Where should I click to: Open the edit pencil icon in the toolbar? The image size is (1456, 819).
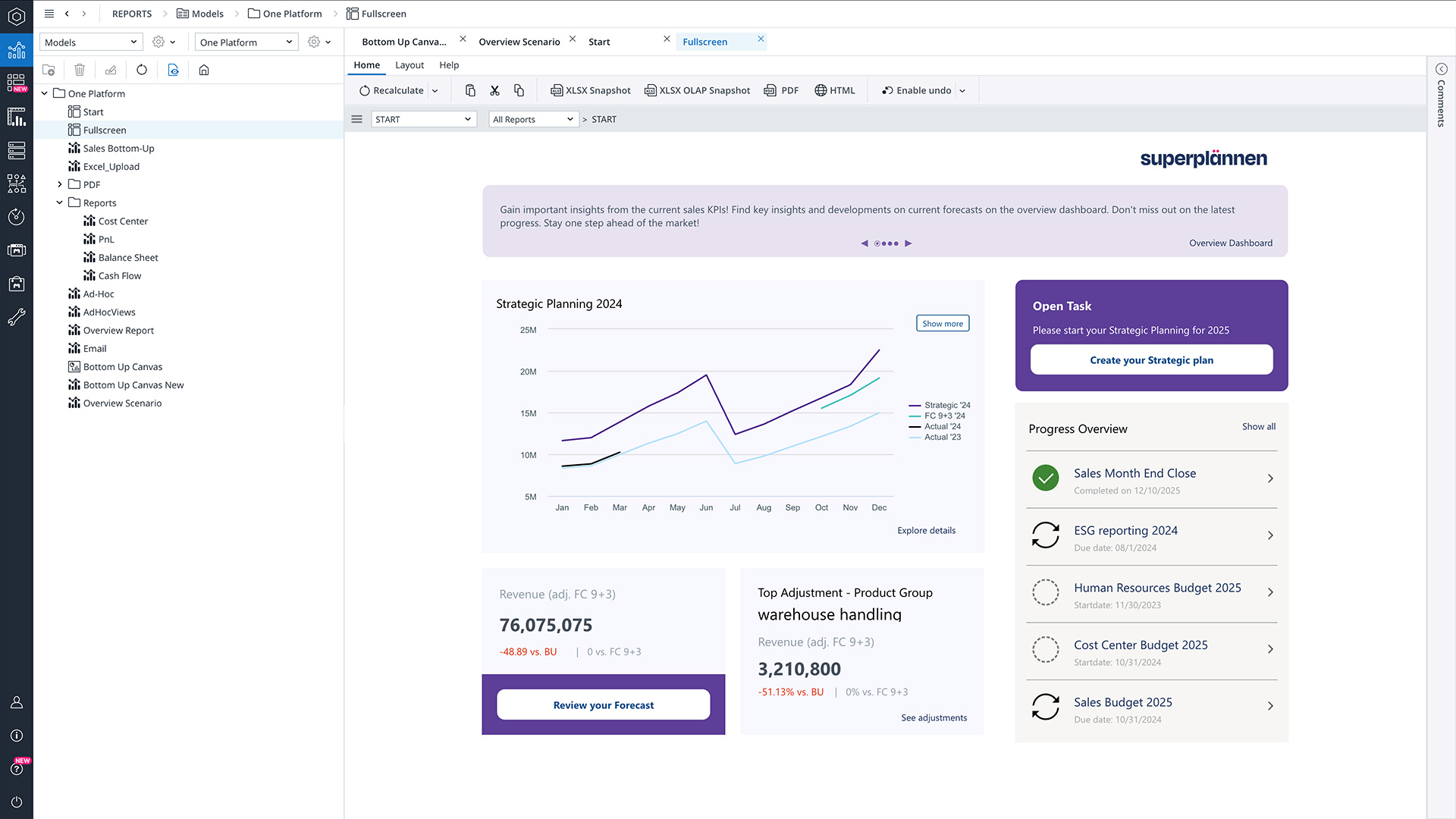110,70
